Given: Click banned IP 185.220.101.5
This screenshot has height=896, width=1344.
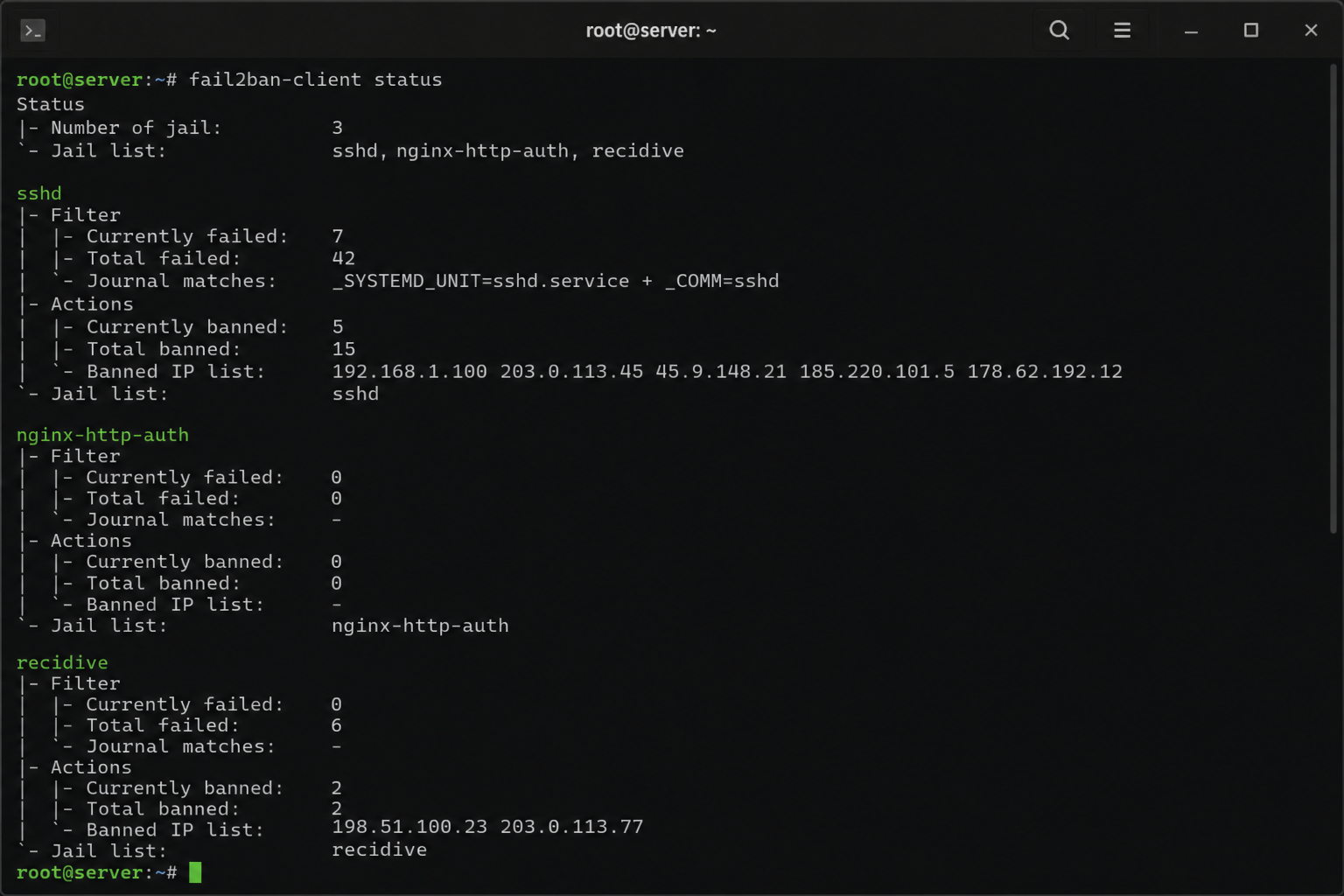Looking at the screenshot, I should pos(877,371).
